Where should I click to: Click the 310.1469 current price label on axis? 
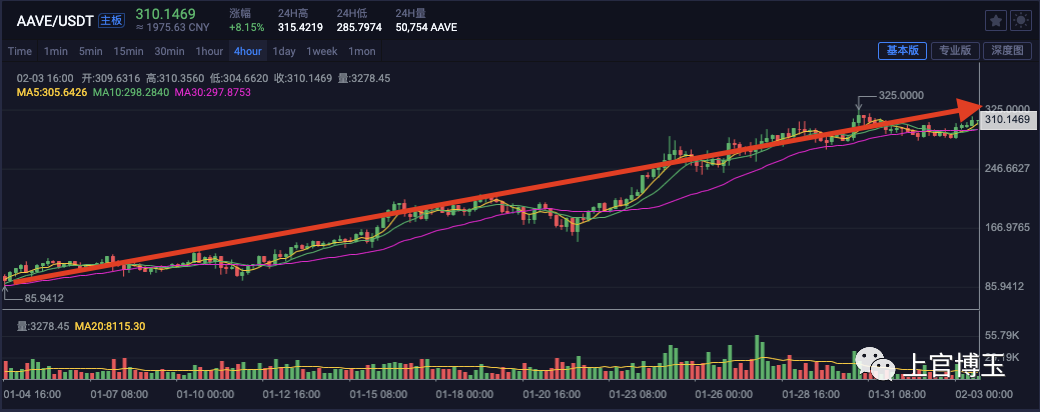point(1007,120)
